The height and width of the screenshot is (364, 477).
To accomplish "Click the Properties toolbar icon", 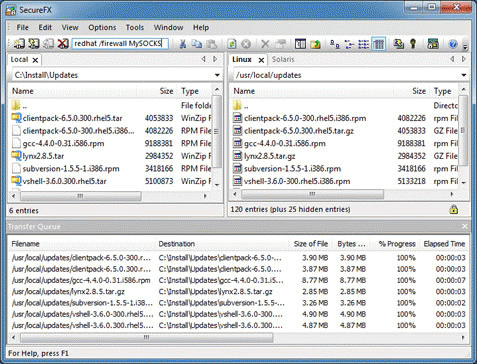I will tap(281, 44).
